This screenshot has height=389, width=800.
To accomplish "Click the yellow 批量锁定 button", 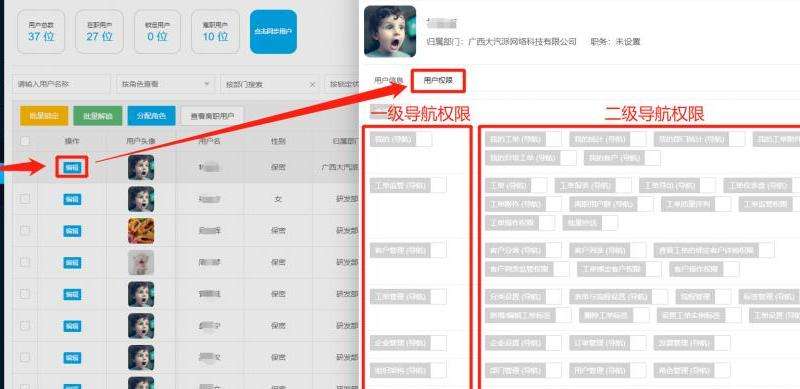I will point(44,116).
